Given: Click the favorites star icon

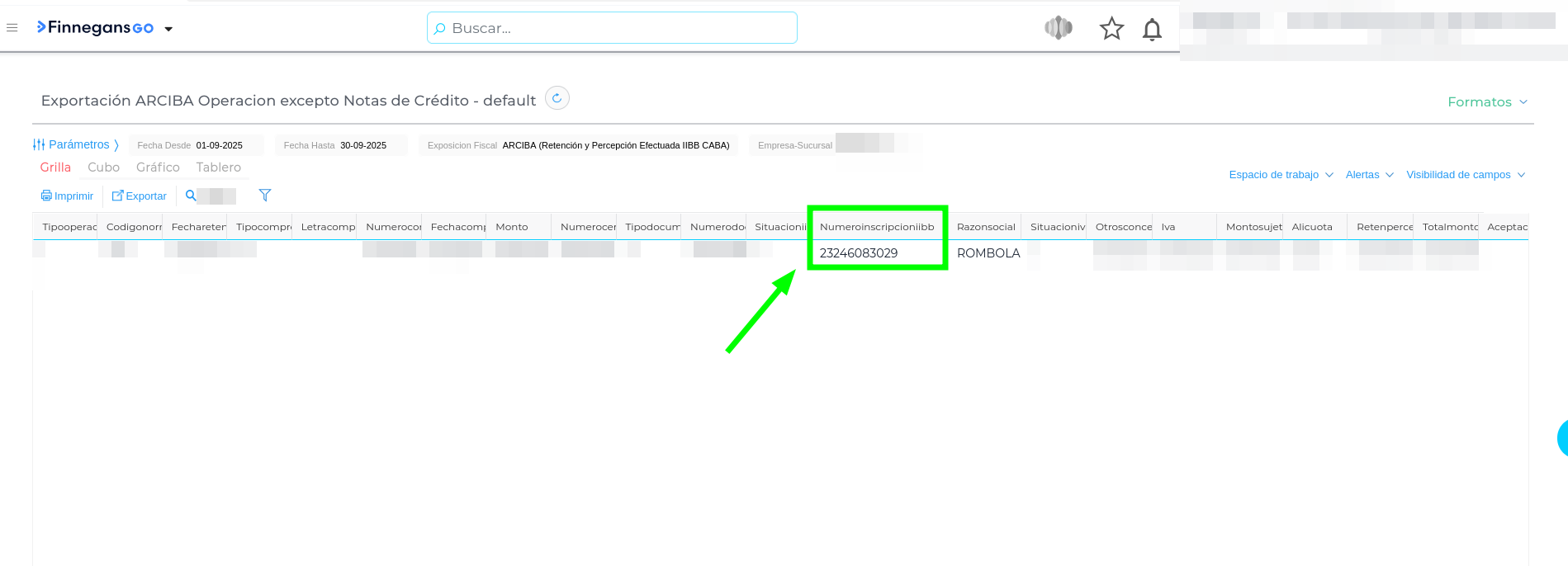Looking at the screenshot, I should [1111, 29].
